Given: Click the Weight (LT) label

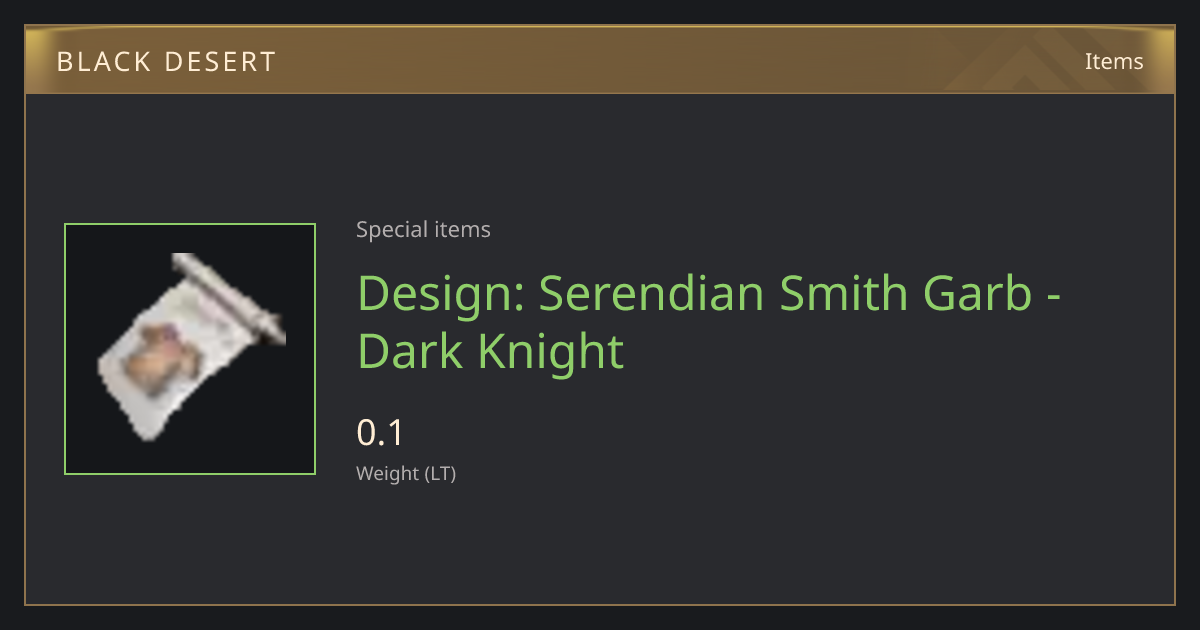Looking at the screenshot, I should point(406,474).
